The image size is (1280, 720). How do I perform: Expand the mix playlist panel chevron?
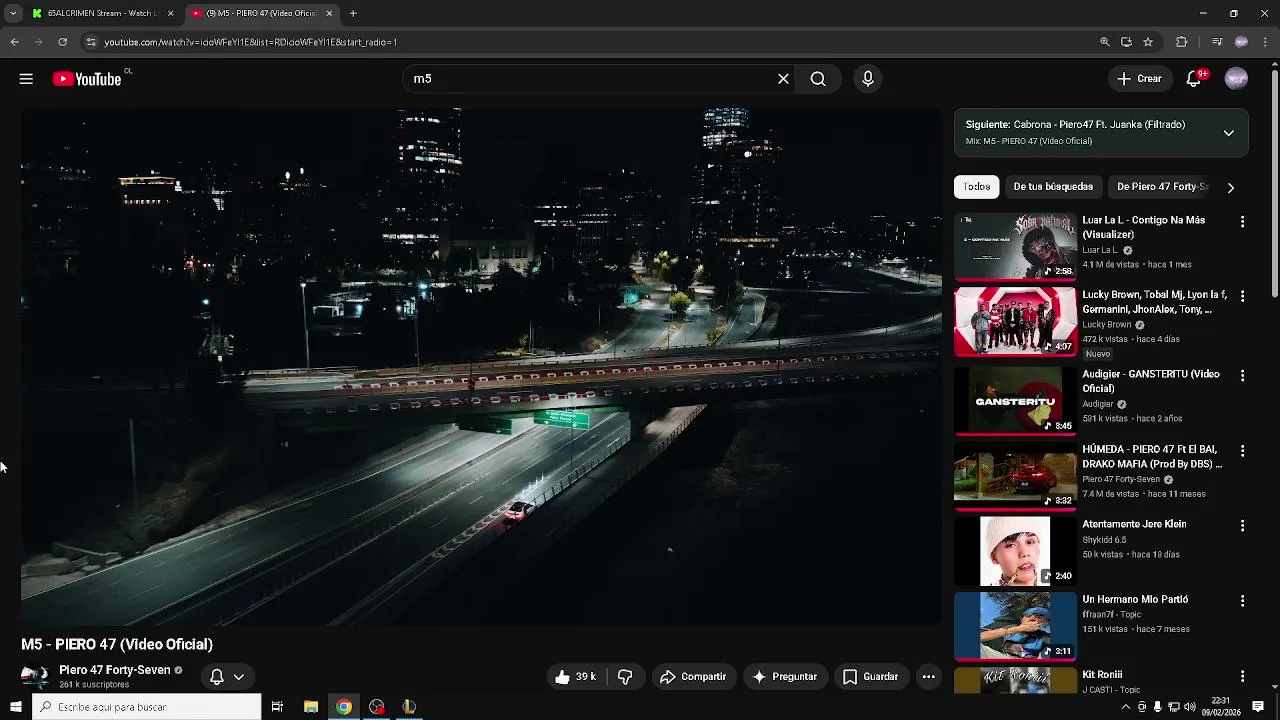coord(1228,133)
